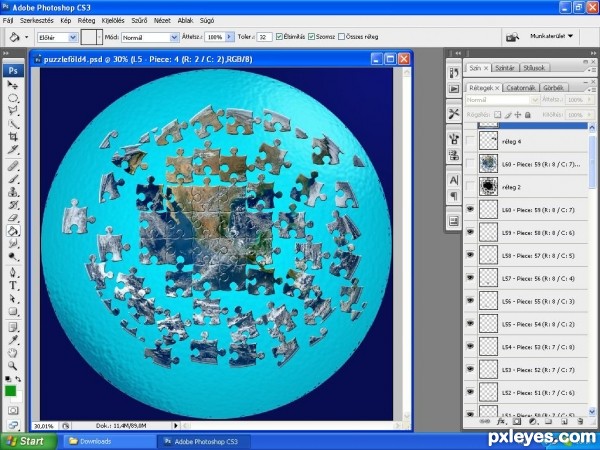
Task: Select the Burn tool
Action: pos(13,256)
